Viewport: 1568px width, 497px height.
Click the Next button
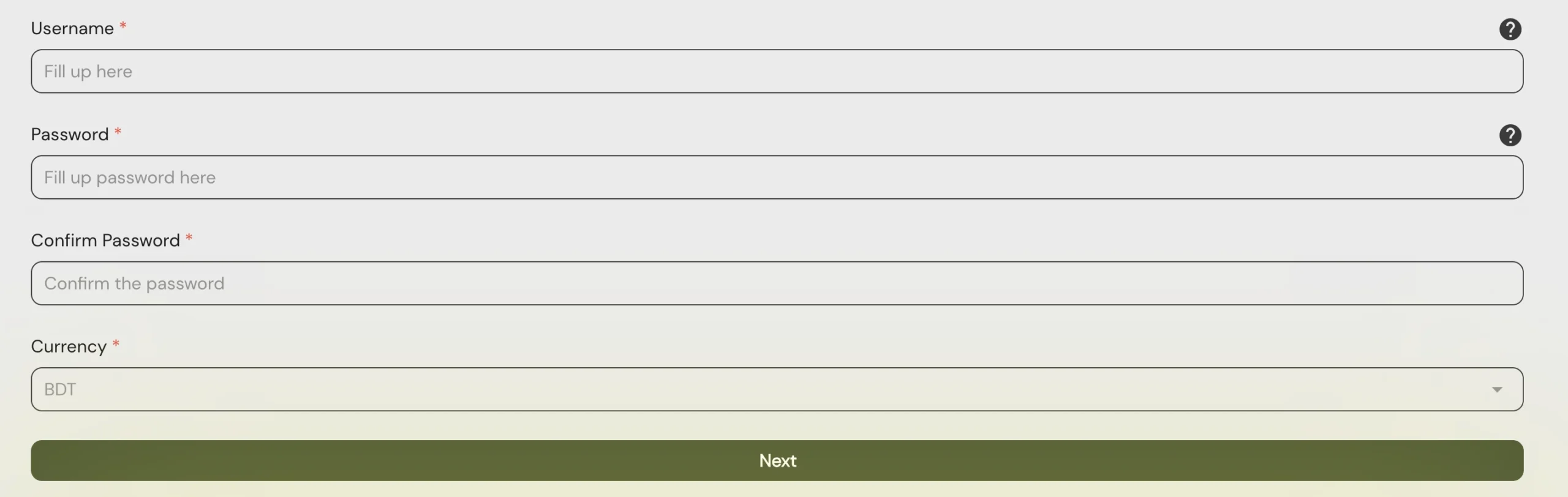pos(777,460)
